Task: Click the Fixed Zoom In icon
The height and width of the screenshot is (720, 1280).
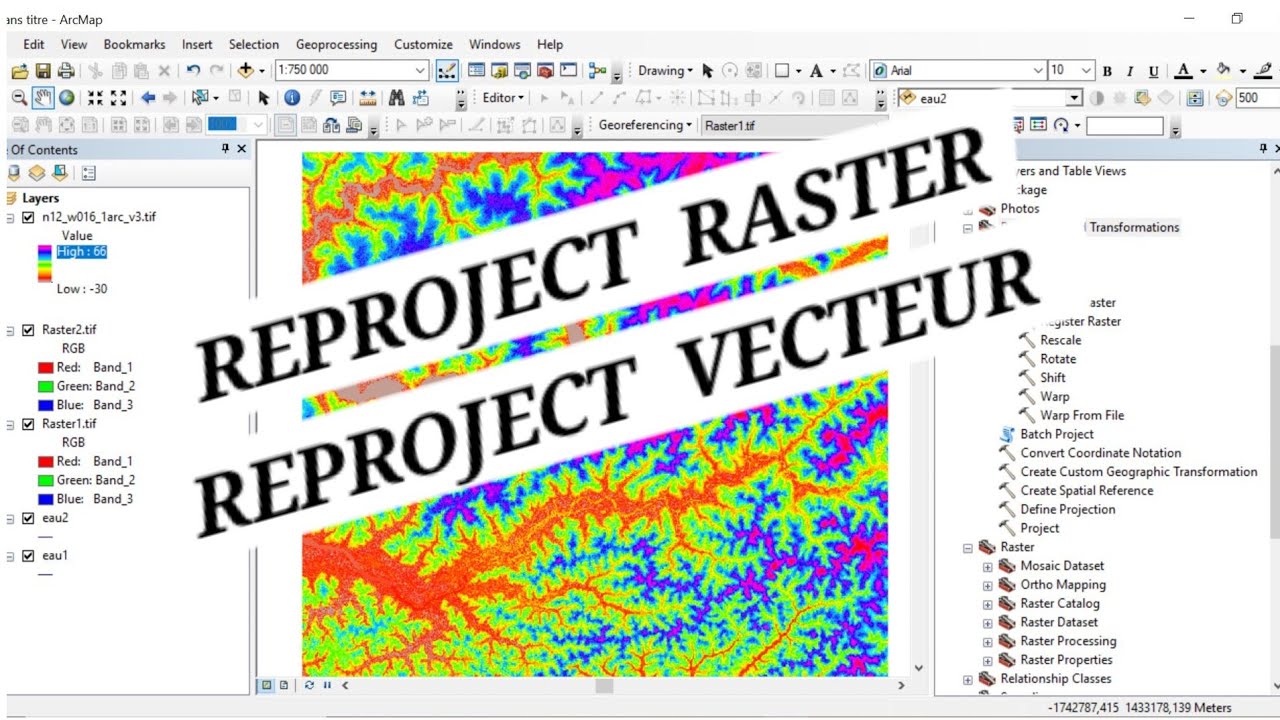Action: coord(95,98)
